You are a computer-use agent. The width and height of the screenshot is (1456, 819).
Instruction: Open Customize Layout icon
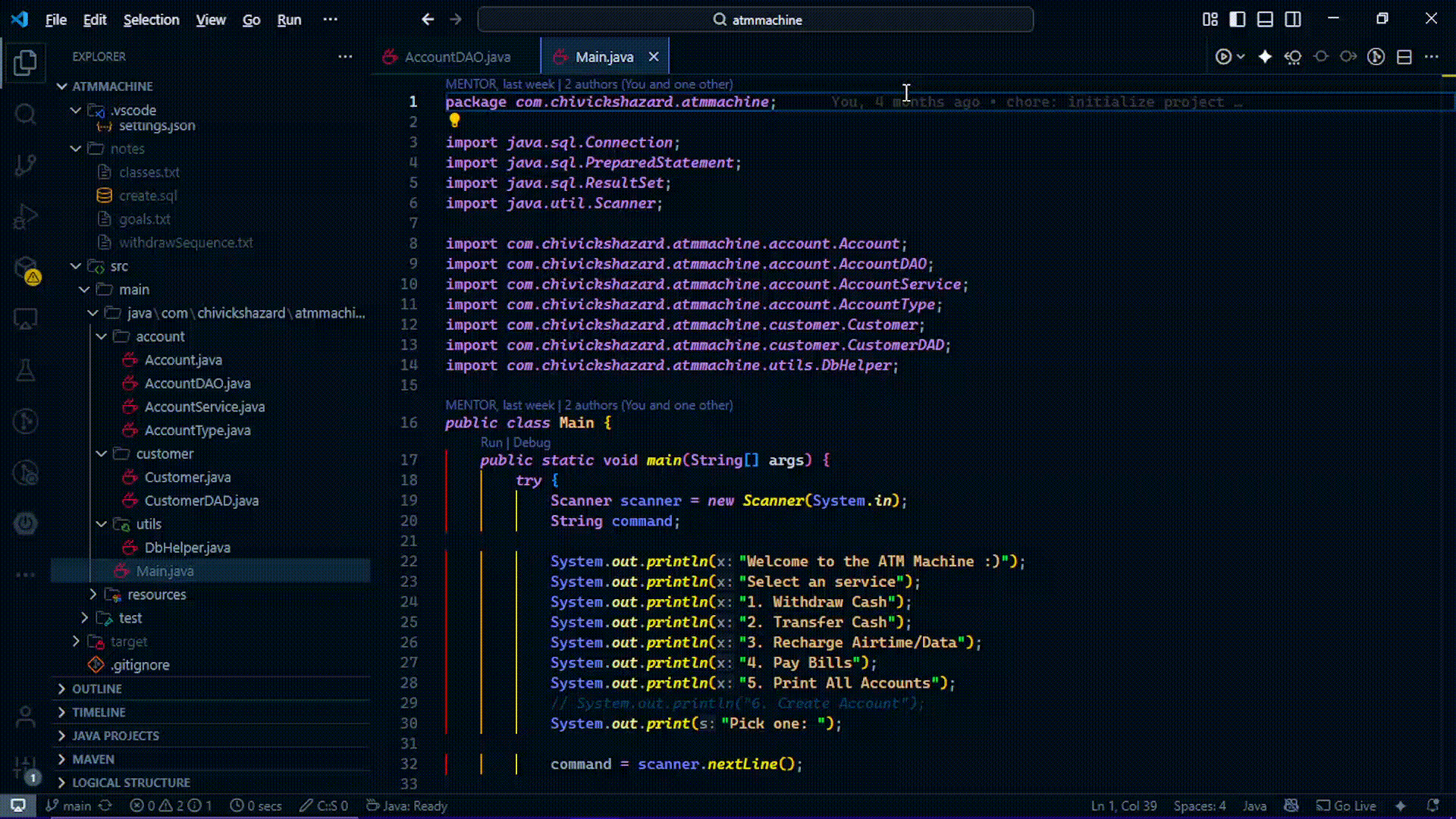pos(1210,20)
